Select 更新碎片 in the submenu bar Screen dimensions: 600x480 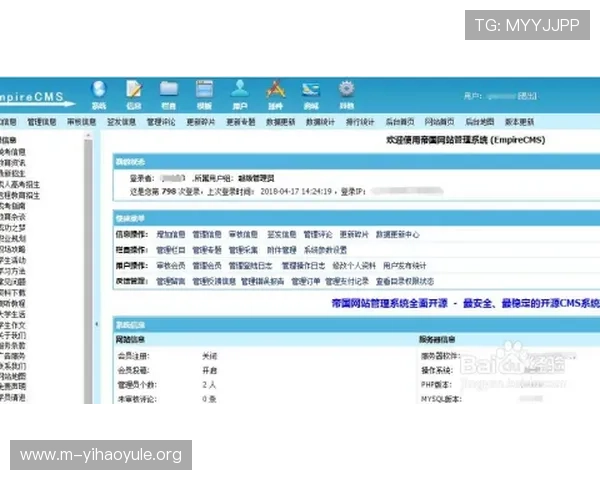pyautogui.click(x=201, y=122)
